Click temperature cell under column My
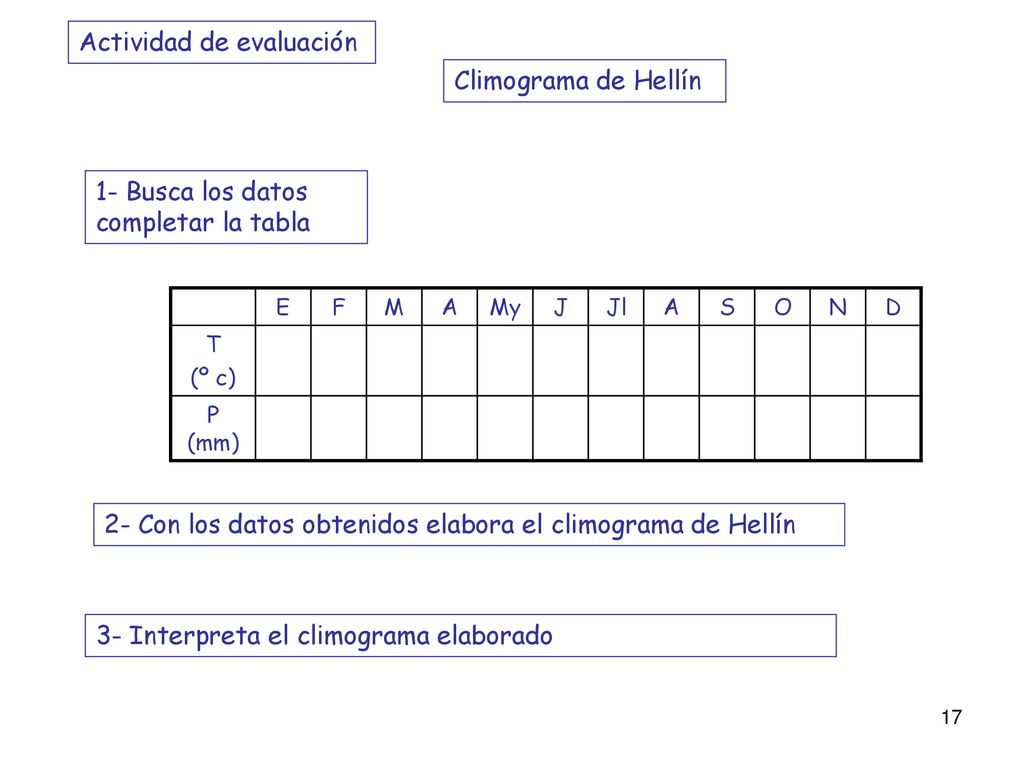This screenshot has height=768, width=1024. tap(505, 360)
